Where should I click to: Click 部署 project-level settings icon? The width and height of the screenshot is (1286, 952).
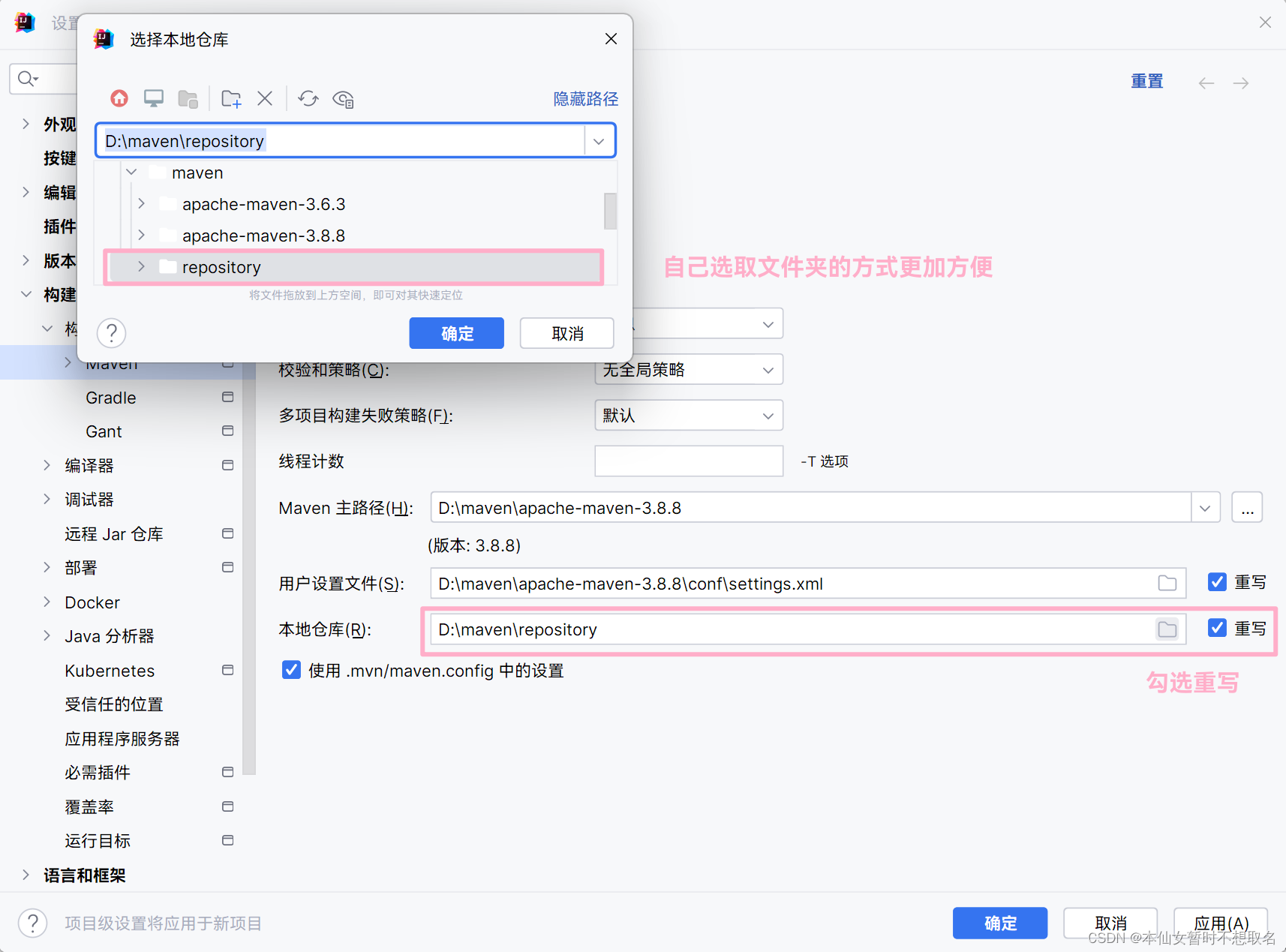coord(228,567)
